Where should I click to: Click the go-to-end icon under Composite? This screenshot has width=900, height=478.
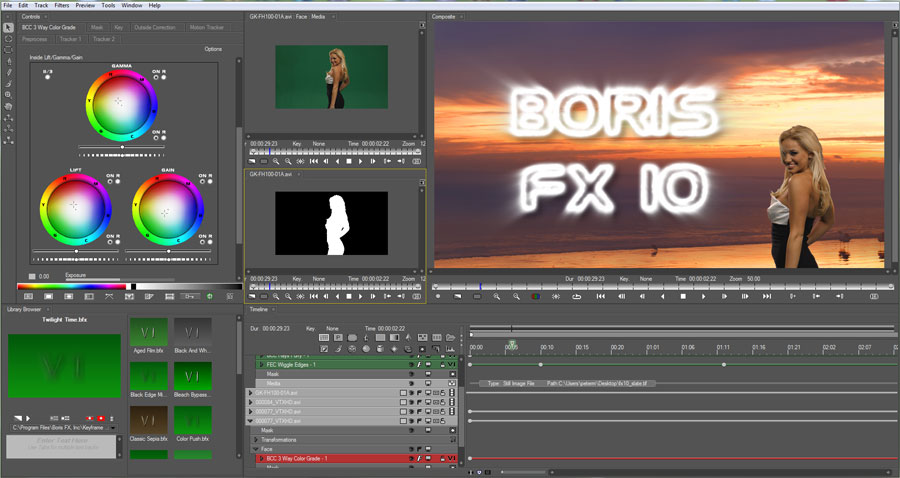click(767, 297)
